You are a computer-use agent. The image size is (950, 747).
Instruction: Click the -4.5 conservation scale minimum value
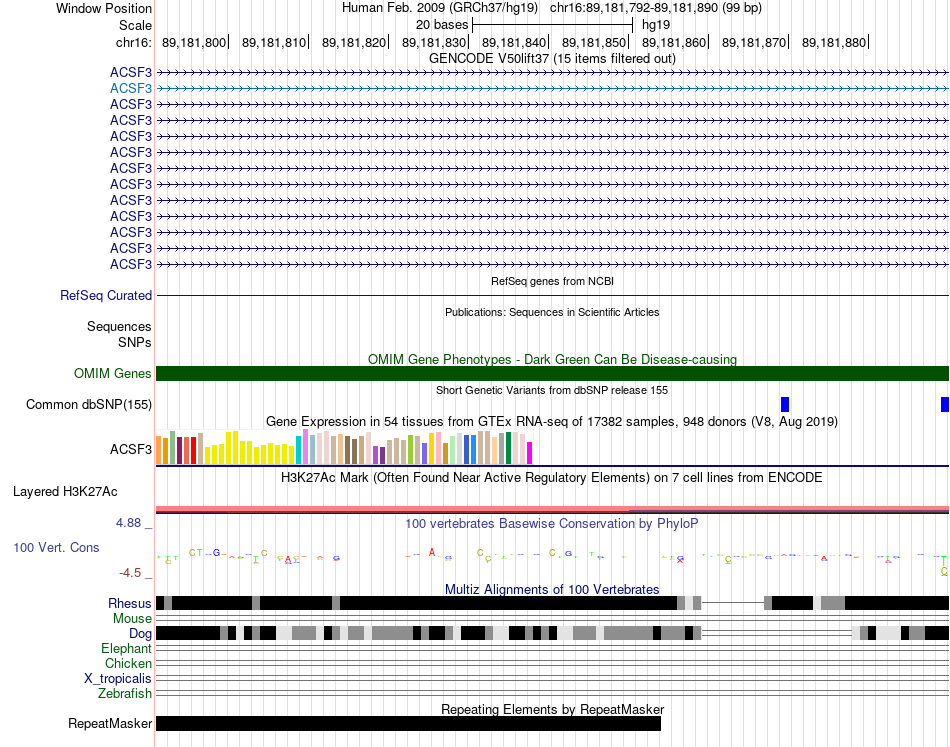pyautogui.click(x=130, y=573)
